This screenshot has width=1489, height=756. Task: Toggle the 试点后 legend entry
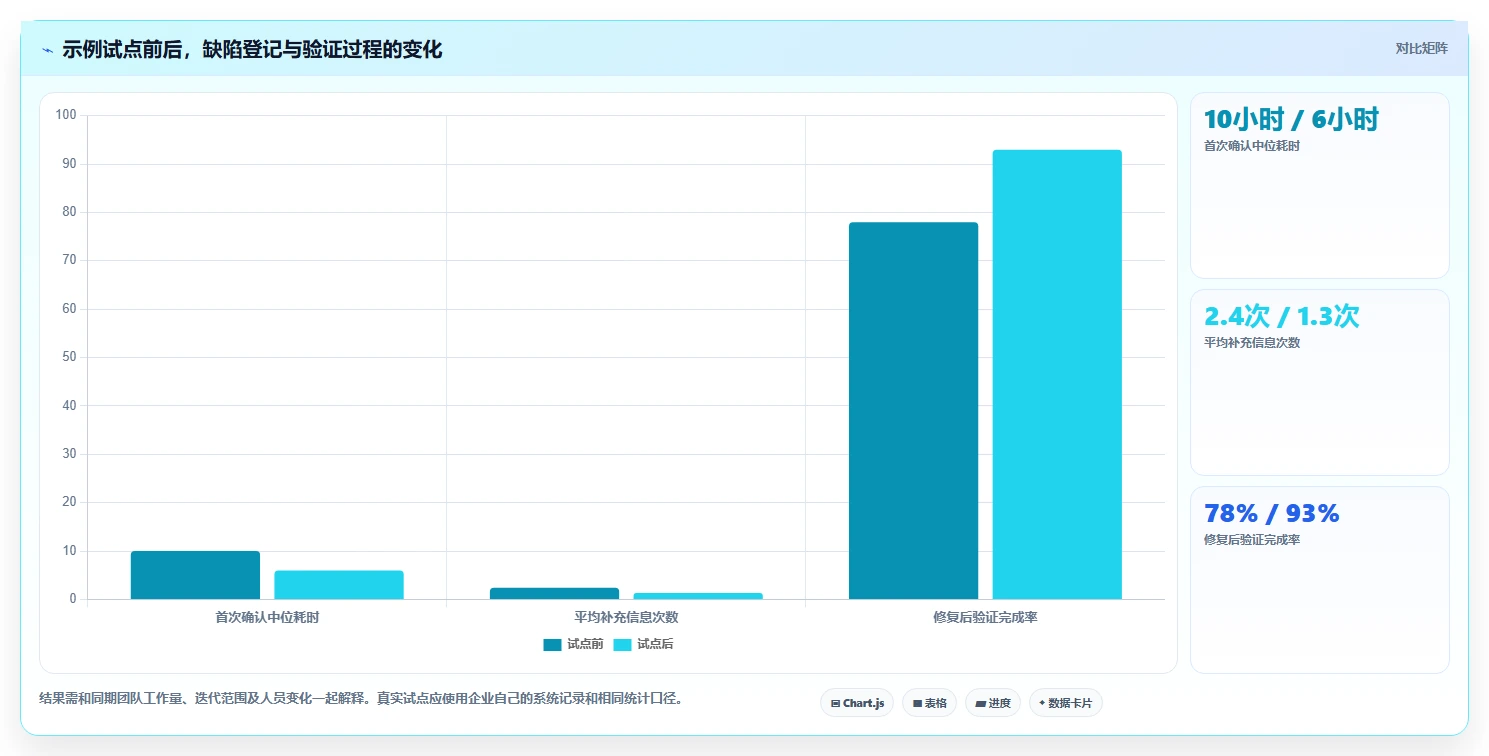pyautogui.click(x=643, y=644)
